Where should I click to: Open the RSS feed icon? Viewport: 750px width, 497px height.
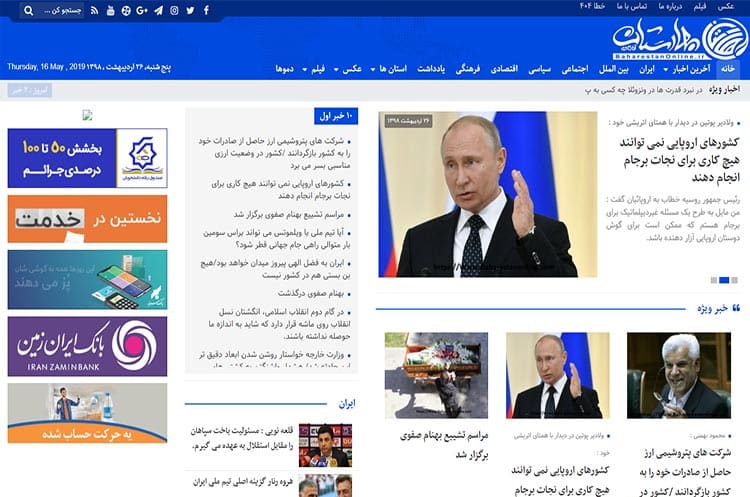click(95, 11)
